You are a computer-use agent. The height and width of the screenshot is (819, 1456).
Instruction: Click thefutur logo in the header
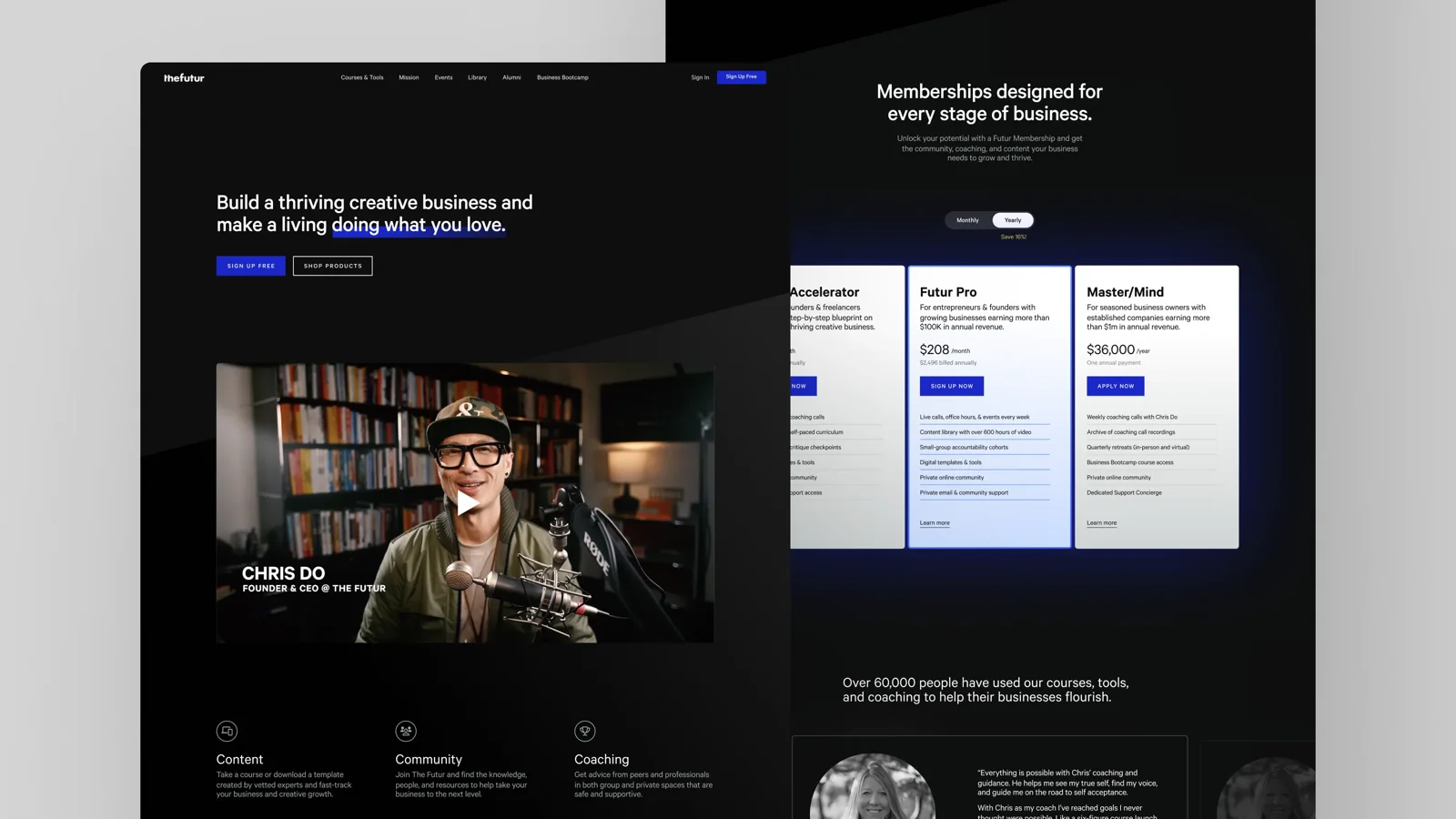click(184, 78)
